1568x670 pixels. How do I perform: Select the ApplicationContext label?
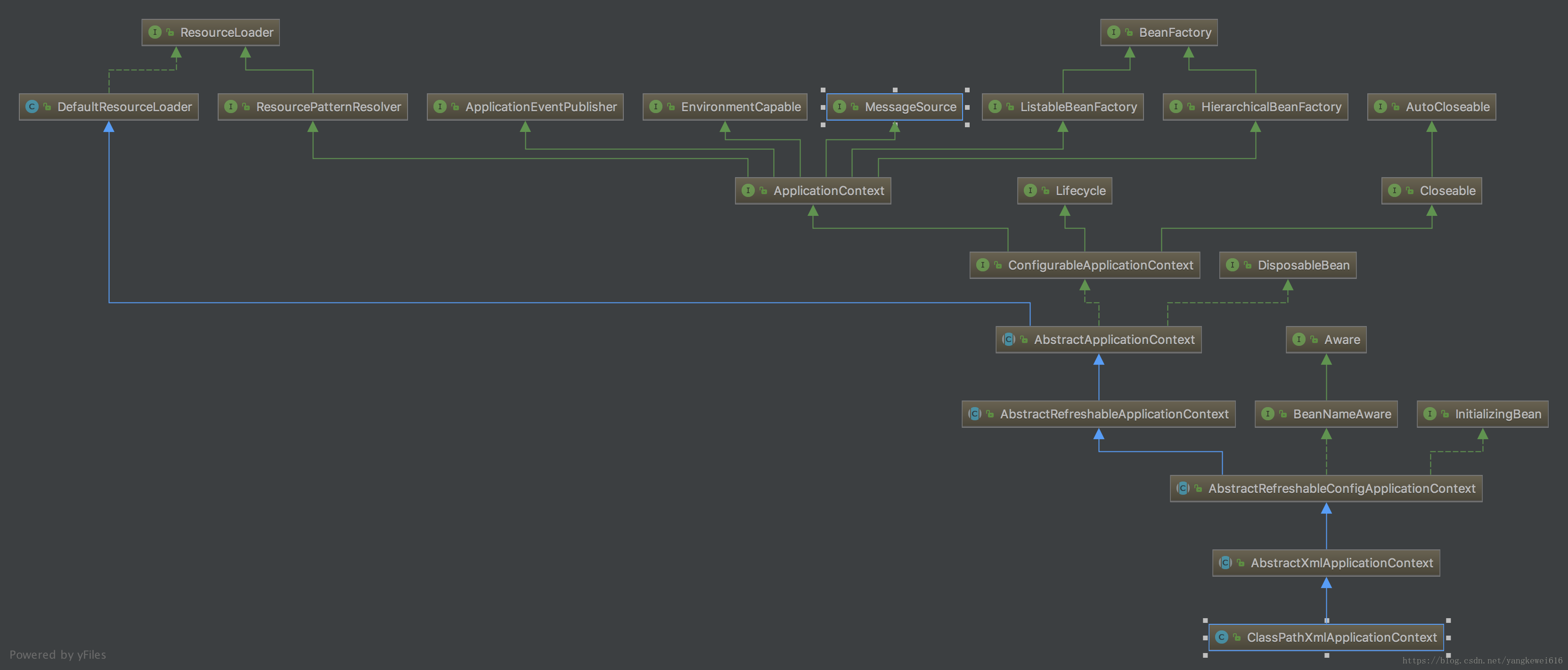coord(829,190)
